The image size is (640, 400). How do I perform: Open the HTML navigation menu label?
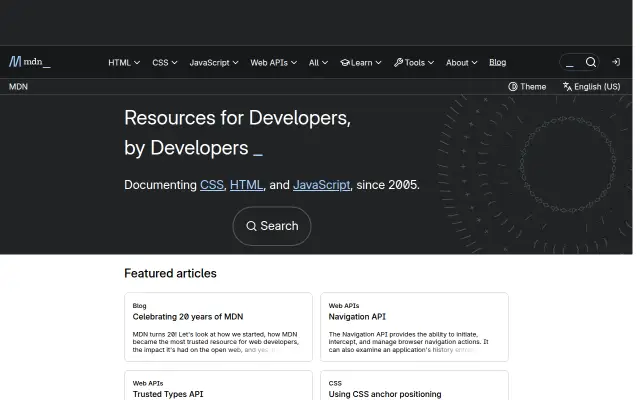point(119,62)
